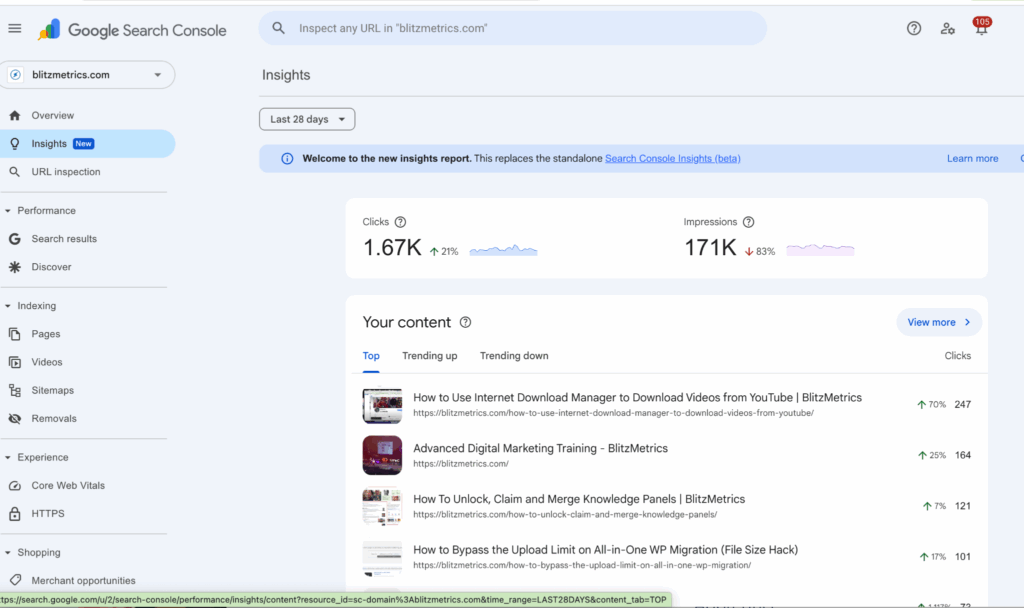
Task: Open the hamburger main menu
Action: point(15,29)
